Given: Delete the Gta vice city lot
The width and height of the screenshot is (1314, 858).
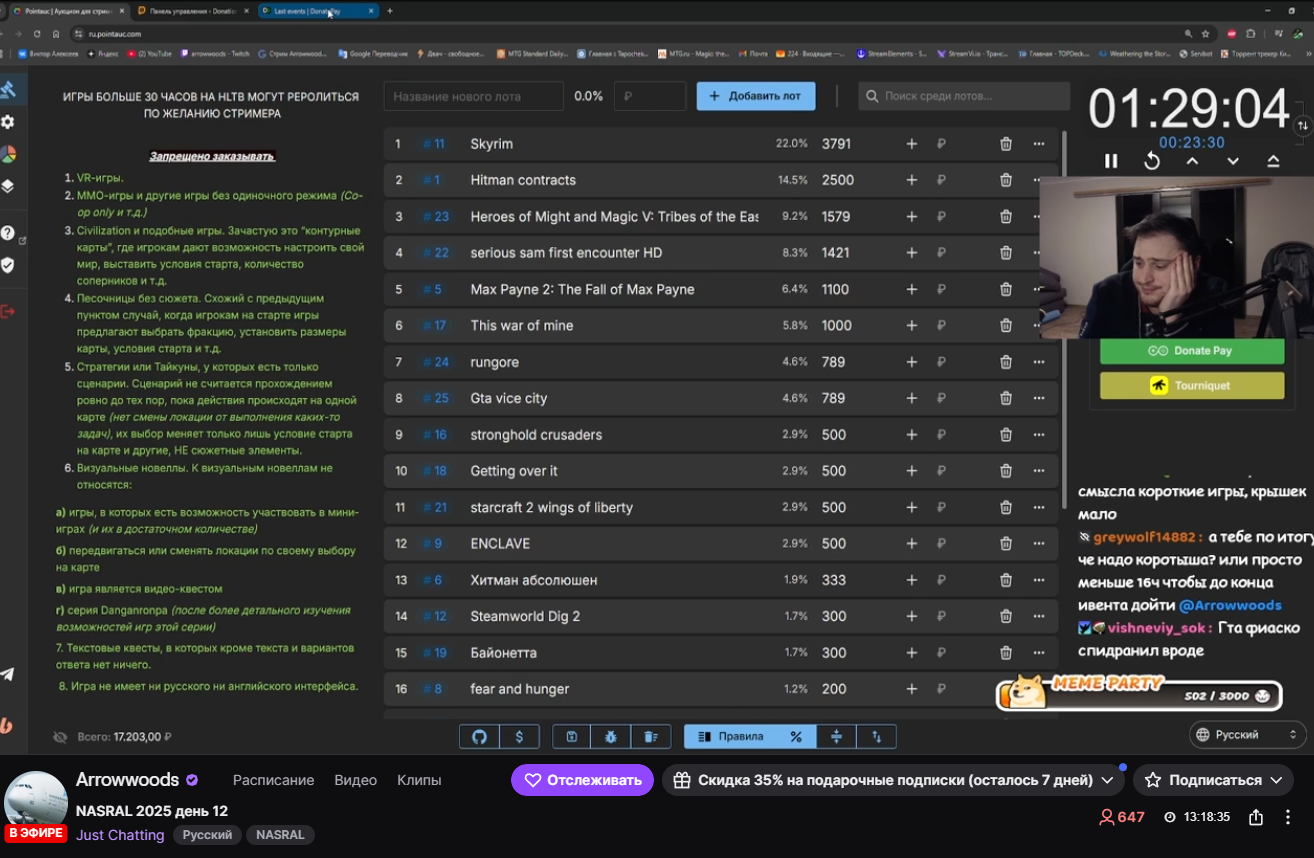Looking at the screenshot, I should (x=1006, y=398).
